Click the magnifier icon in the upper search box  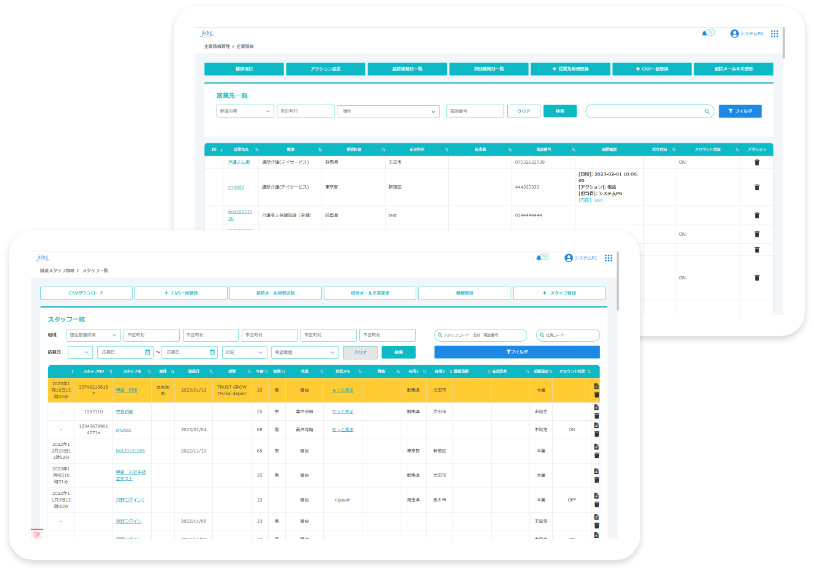click(707, 111)
